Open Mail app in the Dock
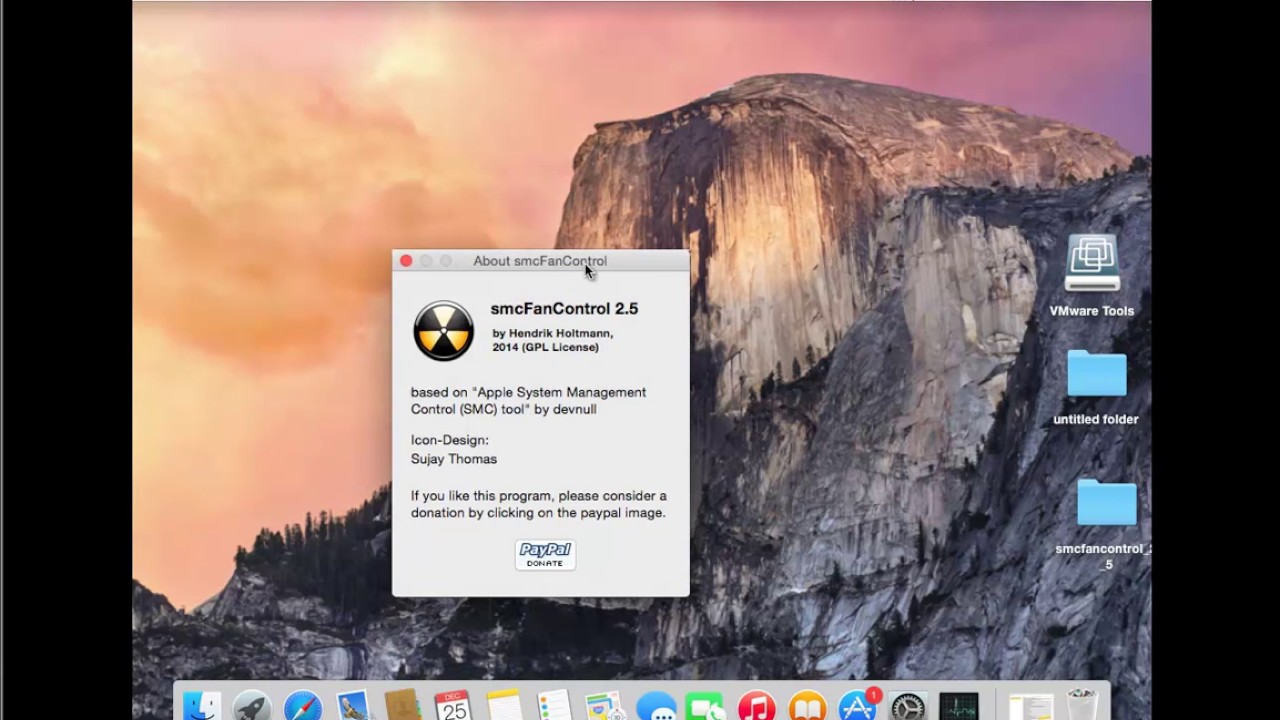 coord(353,705)
